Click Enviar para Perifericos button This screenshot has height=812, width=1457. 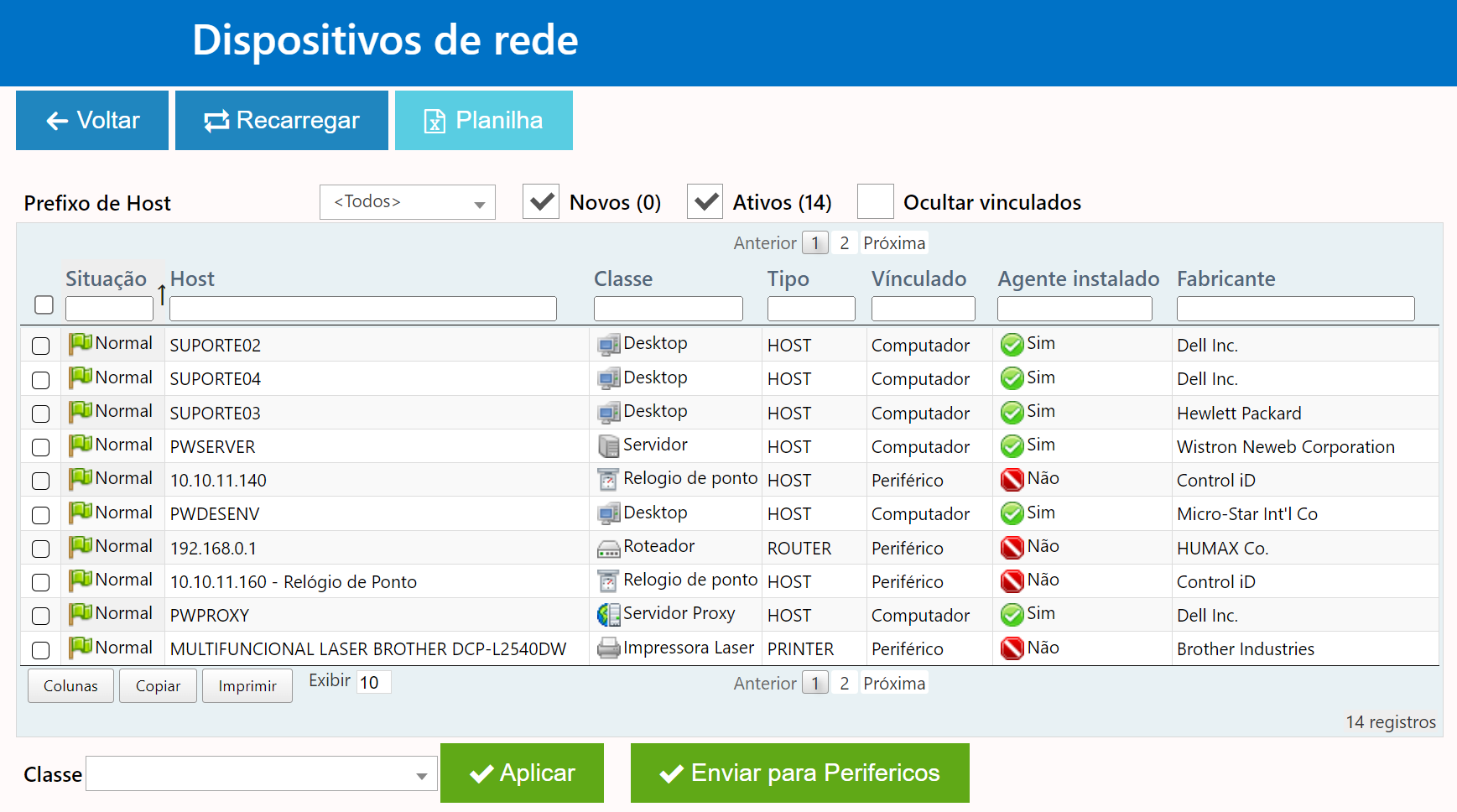(x=800, y=773)
